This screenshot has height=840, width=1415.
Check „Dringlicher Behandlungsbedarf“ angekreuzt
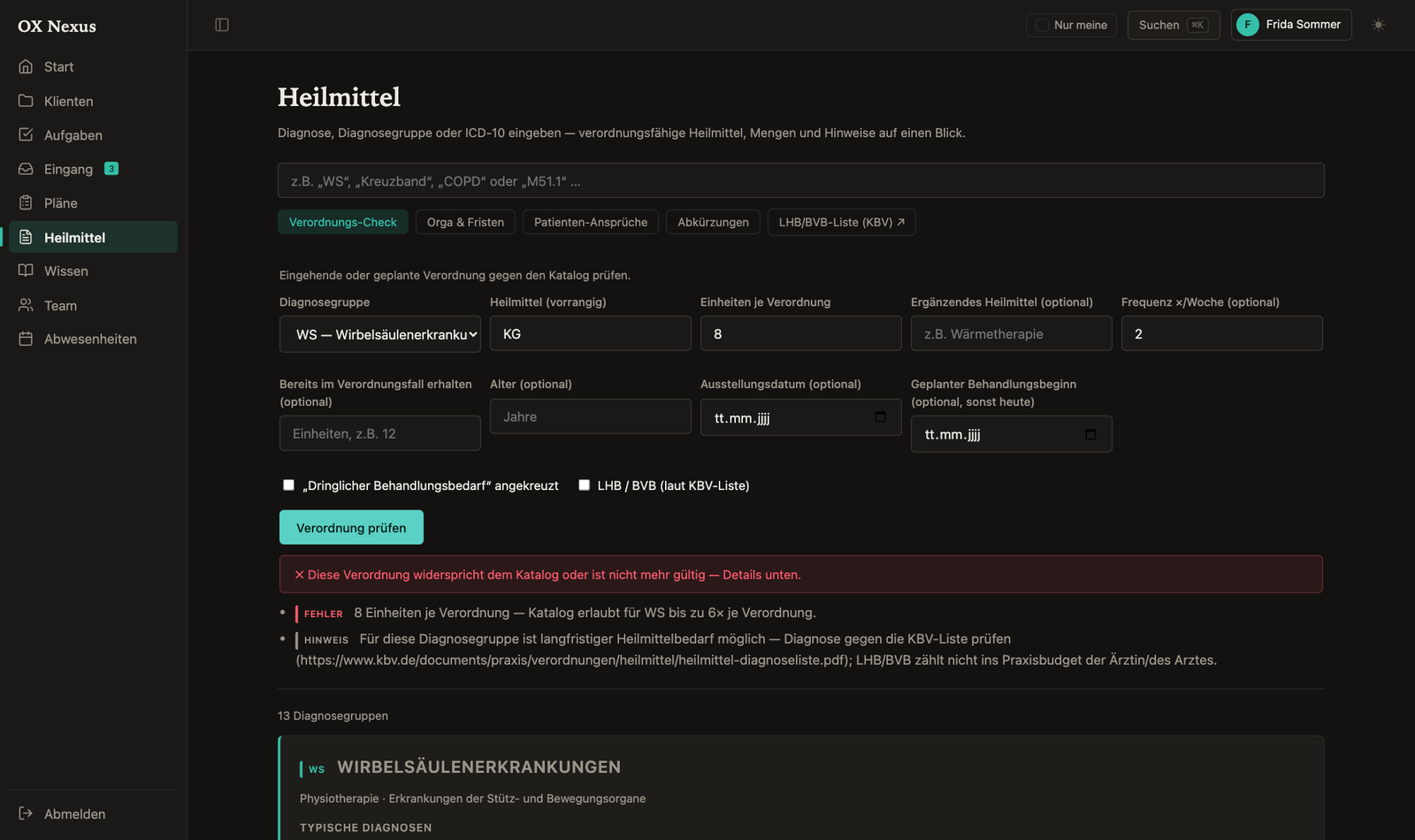[x=288, y=485]
